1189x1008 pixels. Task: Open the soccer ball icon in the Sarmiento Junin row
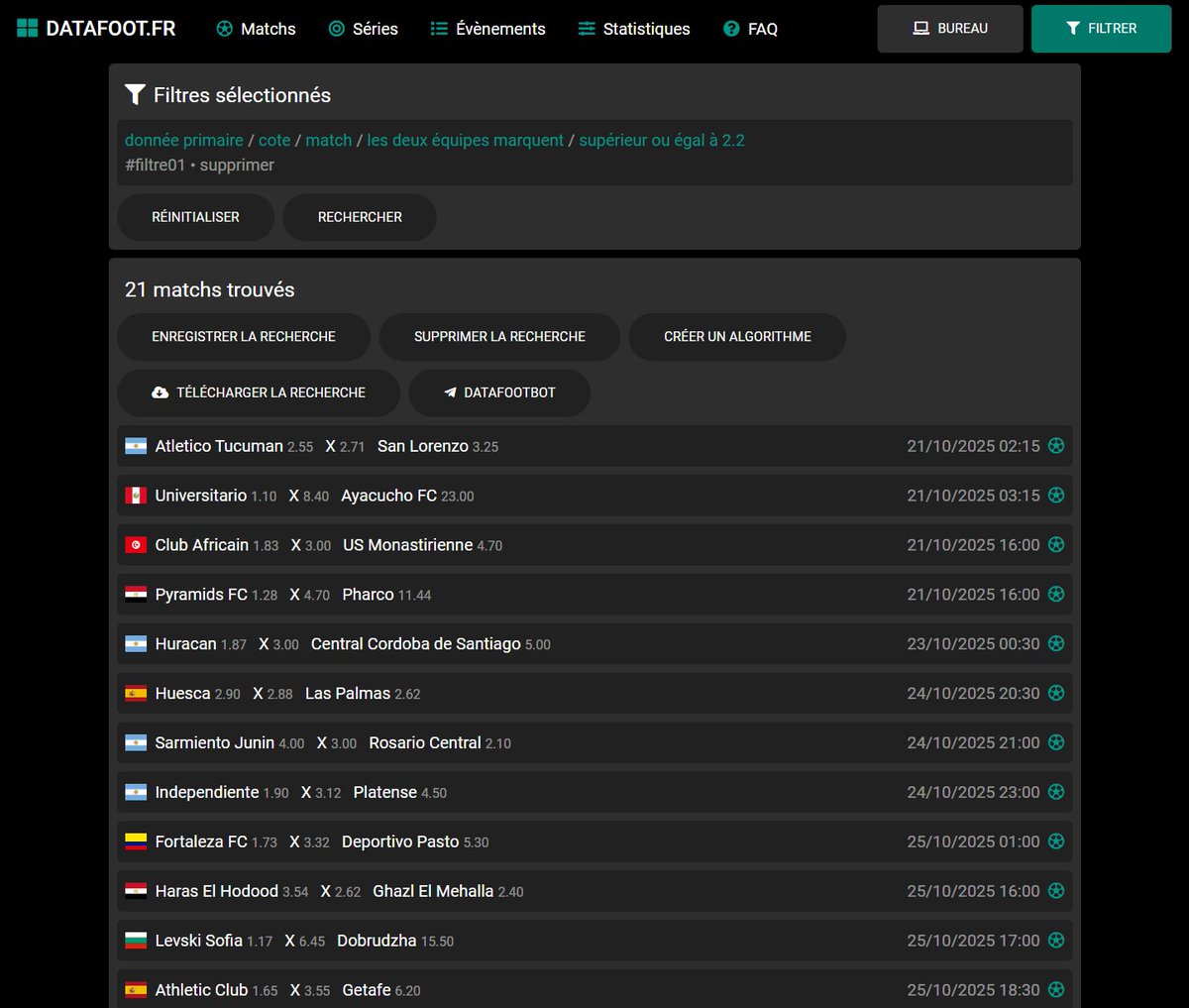(x=1056, y=743)
